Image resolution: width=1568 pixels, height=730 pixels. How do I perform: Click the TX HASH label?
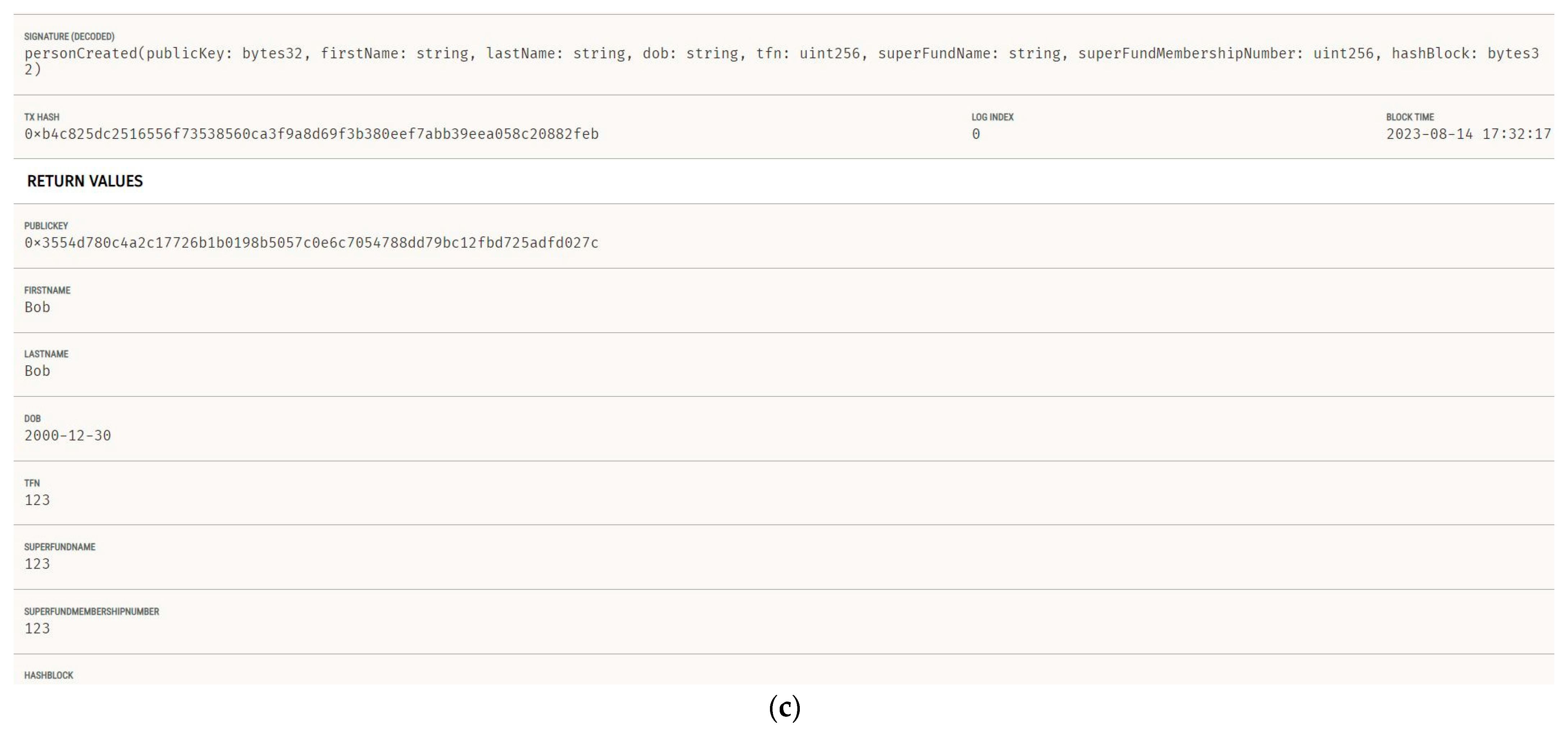[x=41, y=117]
